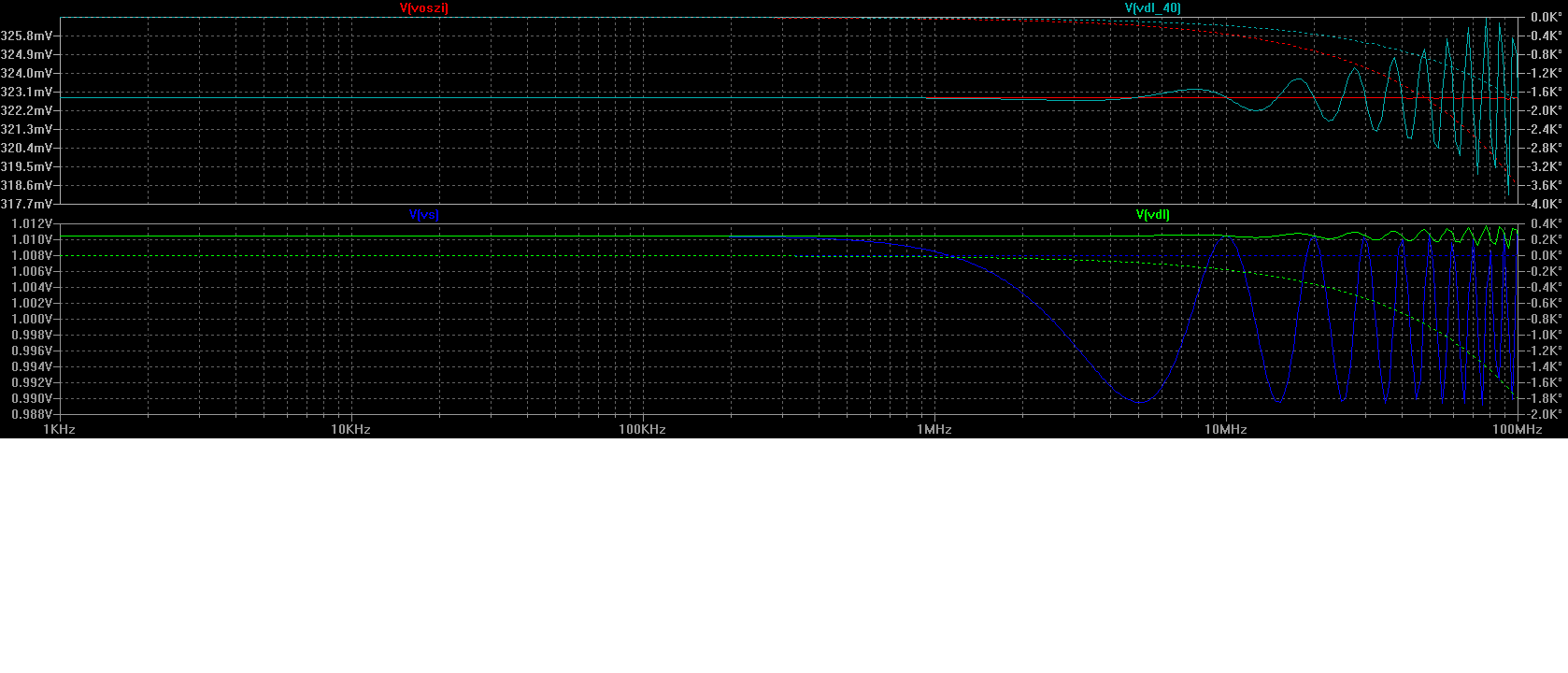1568x673 pixels.
Task: Click the 1MHz frequency axis label
Action: 934,429
